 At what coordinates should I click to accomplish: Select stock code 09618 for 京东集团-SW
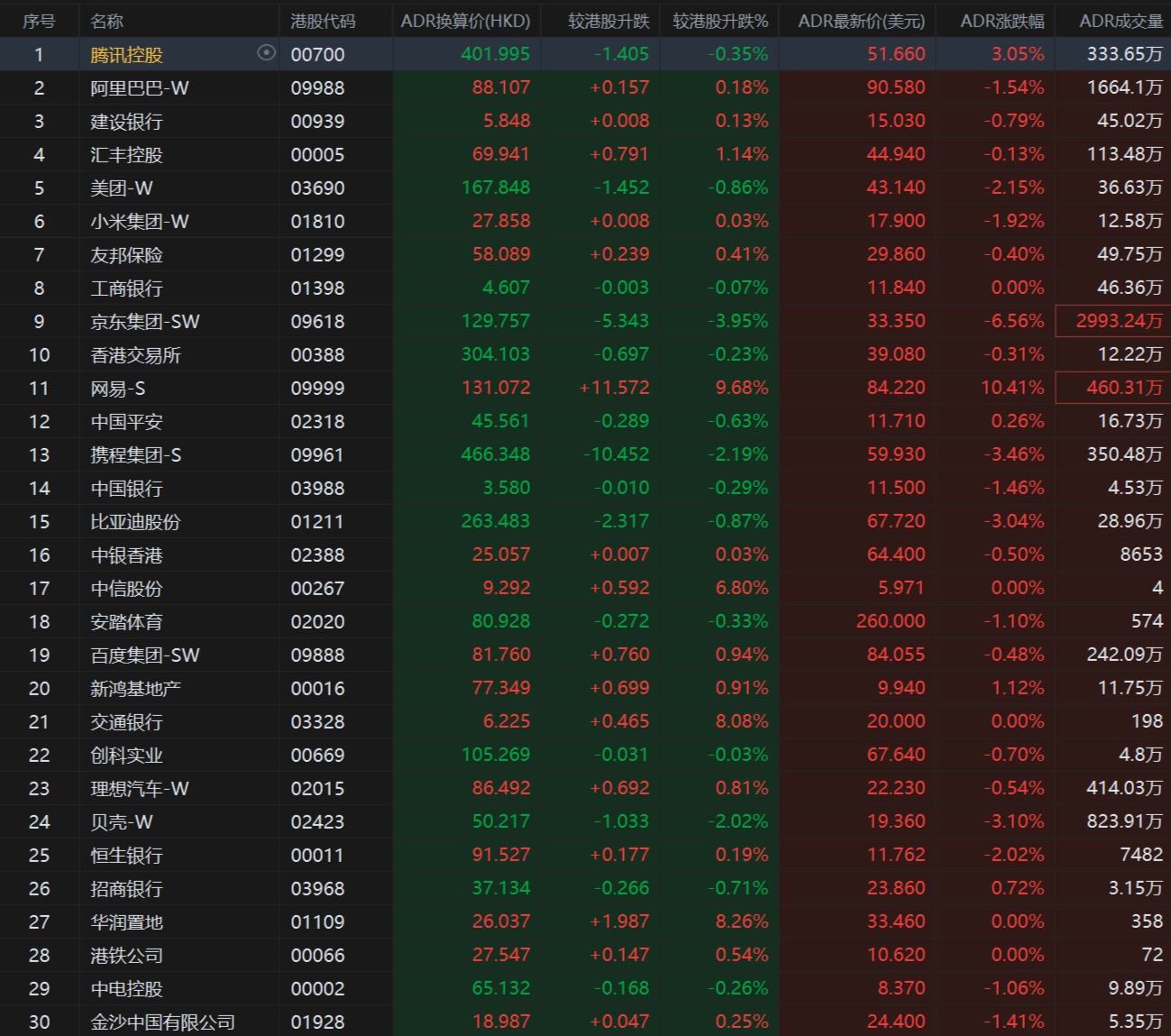point(317,322)
